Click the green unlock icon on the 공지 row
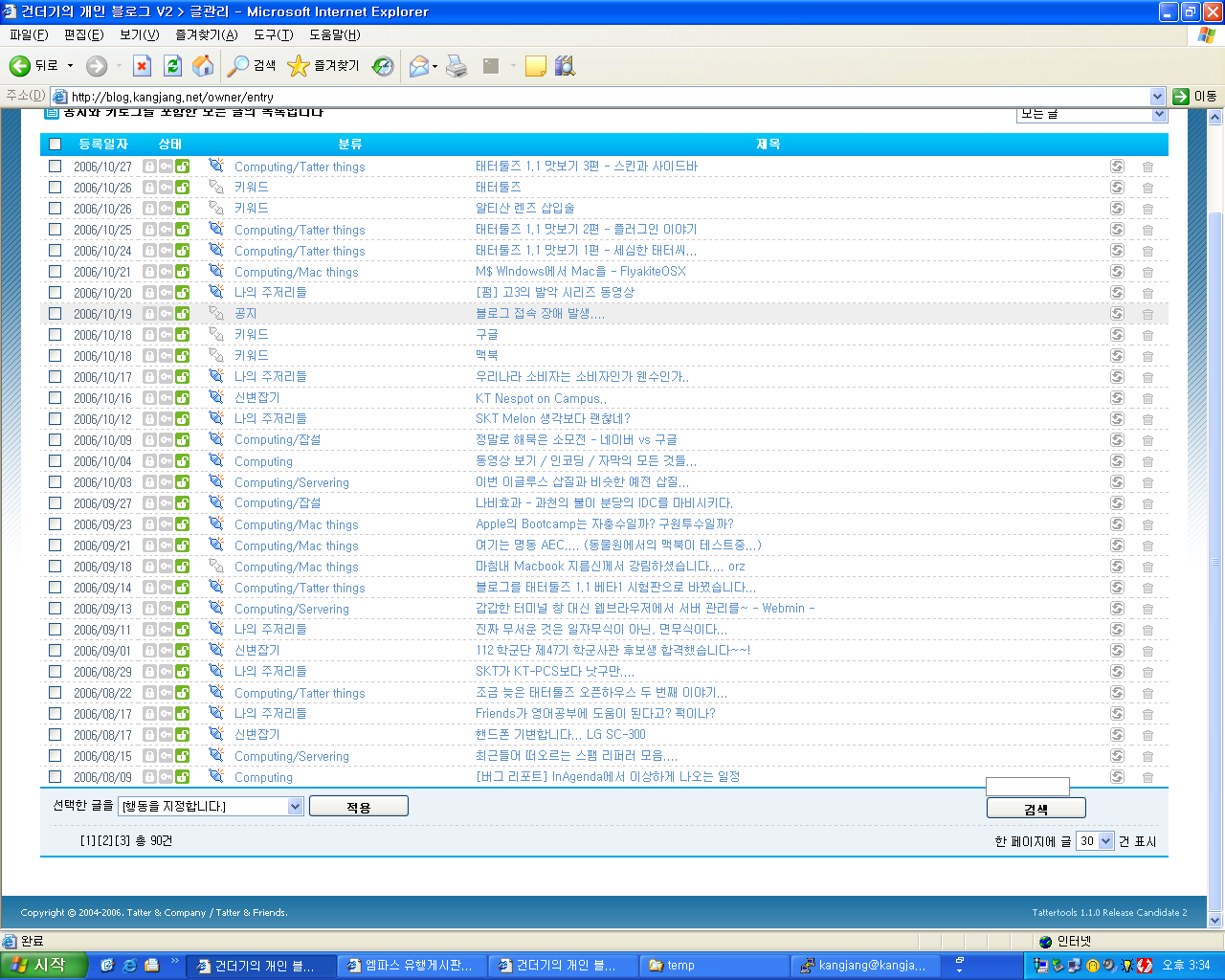The image size is (1225, 980). (x=181, y=313)
